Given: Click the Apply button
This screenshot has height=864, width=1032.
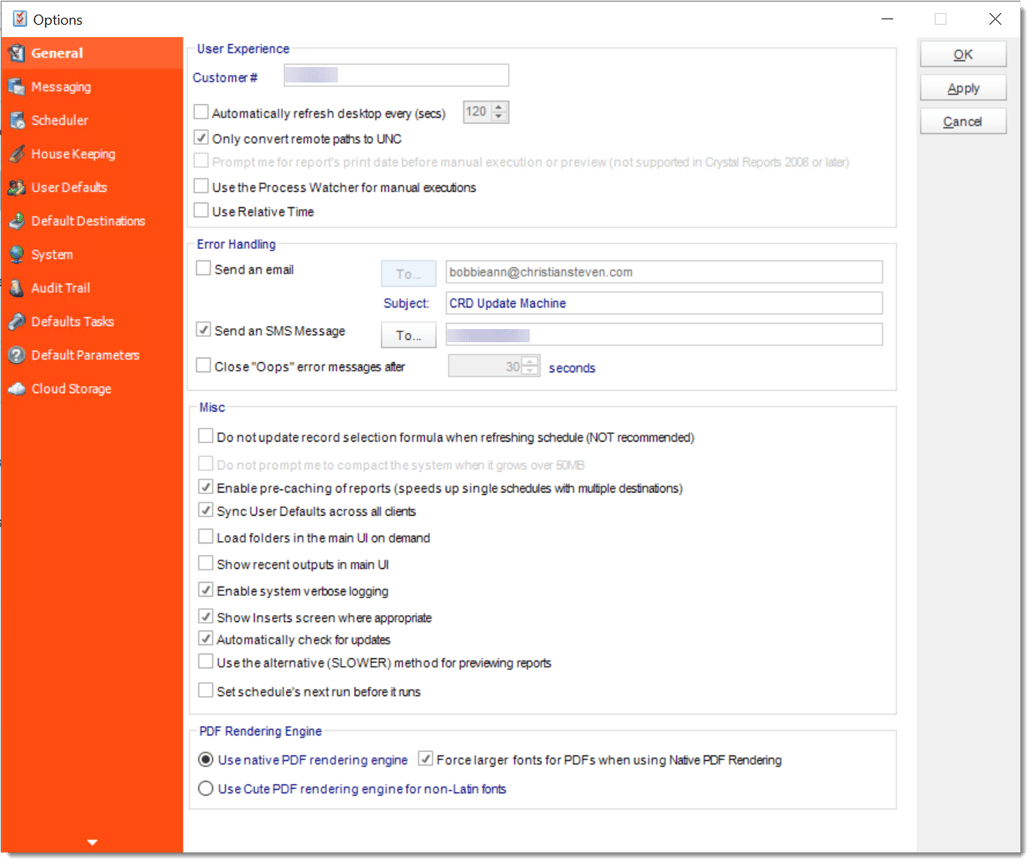Looking at the screenshot, I should point(964,89).
